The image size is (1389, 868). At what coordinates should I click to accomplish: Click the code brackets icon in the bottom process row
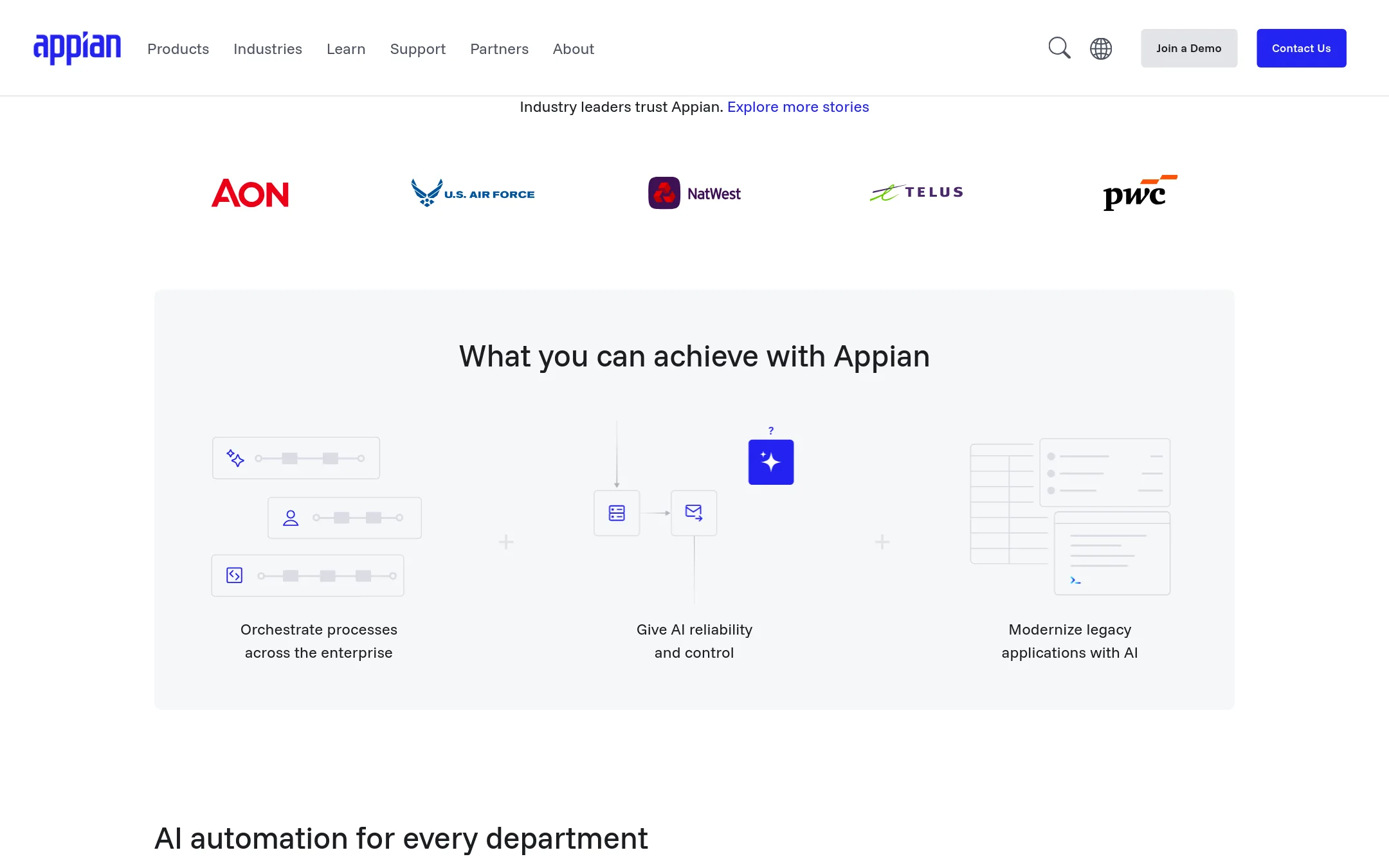(x=235, y=575)
